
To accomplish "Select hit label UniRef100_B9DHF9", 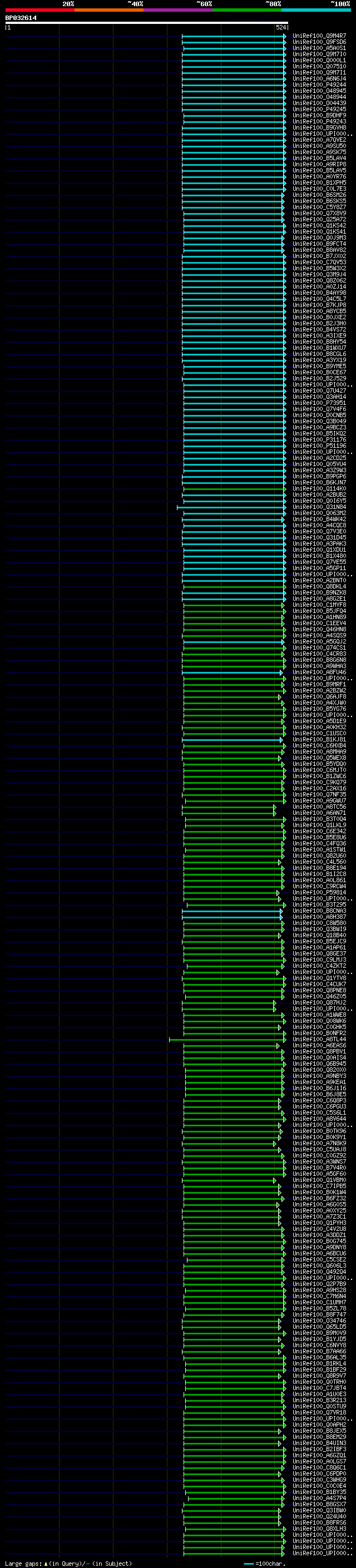I will tap(319, 115).
